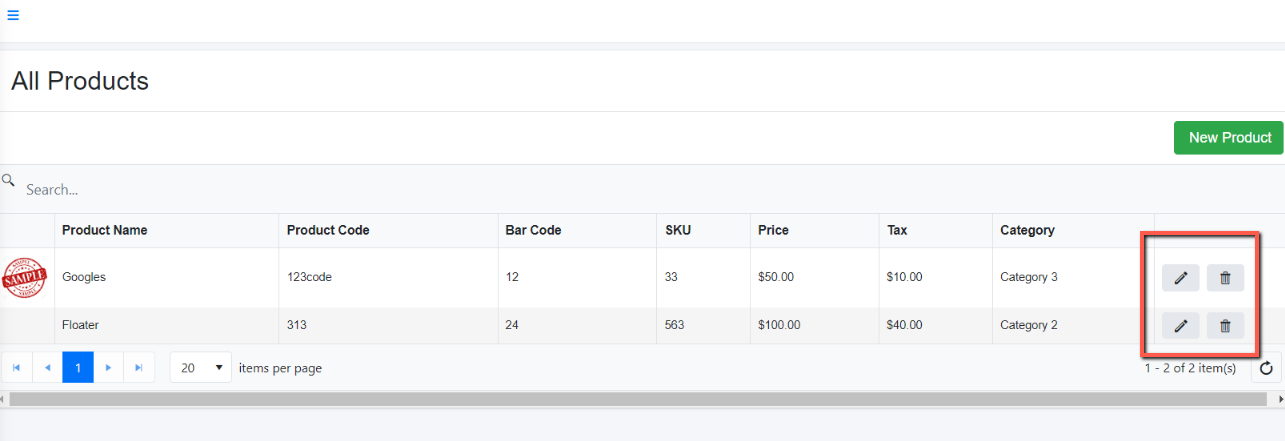This screenshot has height=441, width=1285.
Task: Click the horizontal scrollbar track
Action: tap(643, 399)
